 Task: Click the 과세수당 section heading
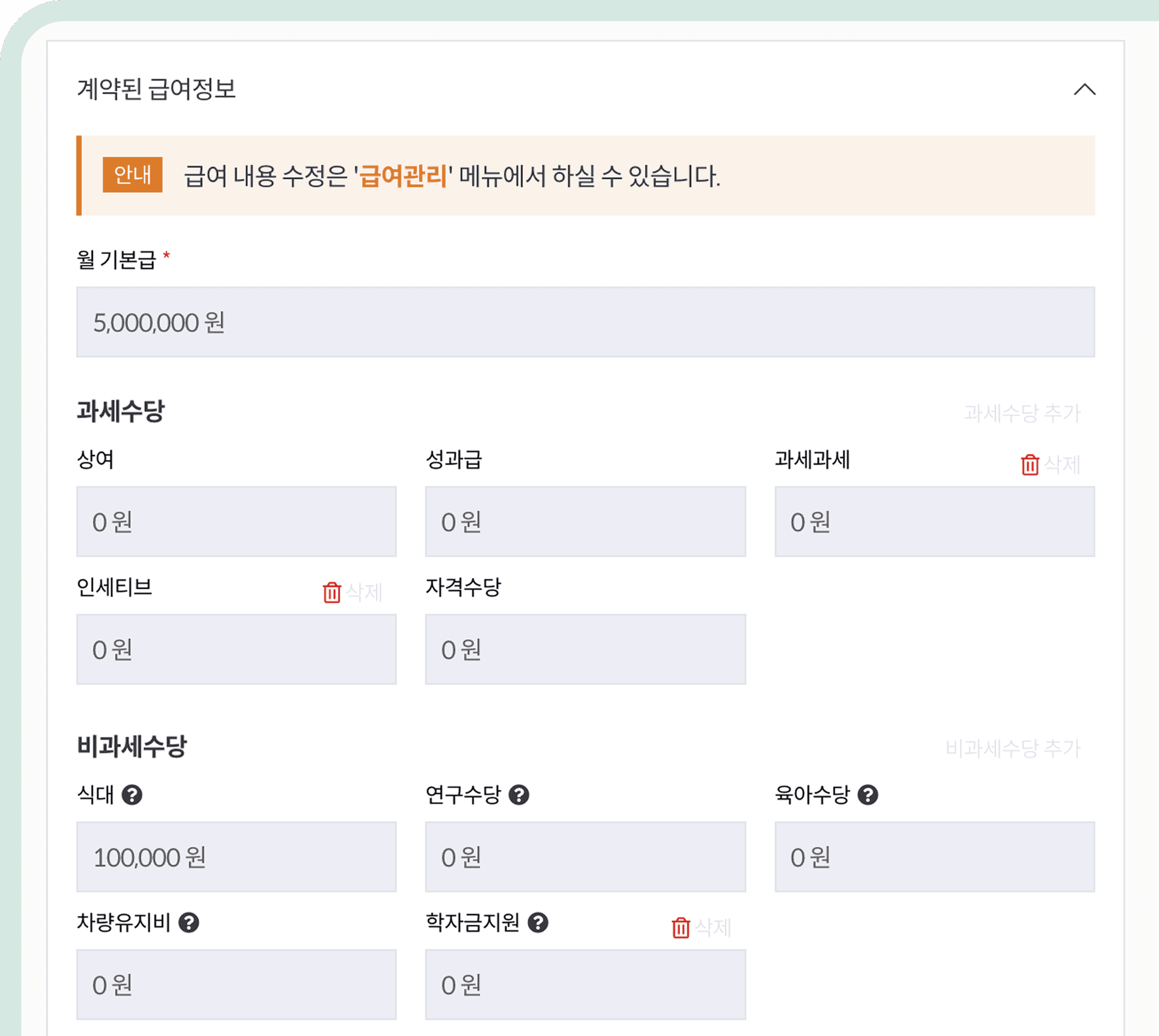tap(121, 411)
